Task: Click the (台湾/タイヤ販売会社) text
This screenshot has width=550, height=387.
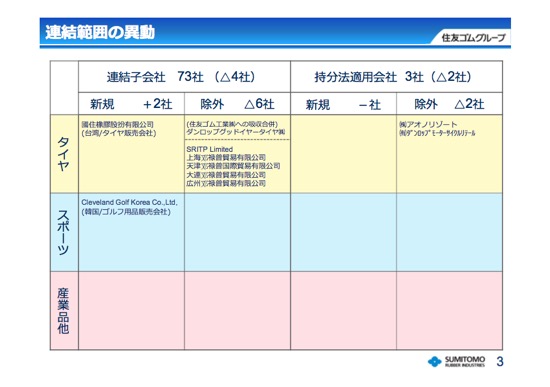Action: pyautogui.click(x=119, y=133)
